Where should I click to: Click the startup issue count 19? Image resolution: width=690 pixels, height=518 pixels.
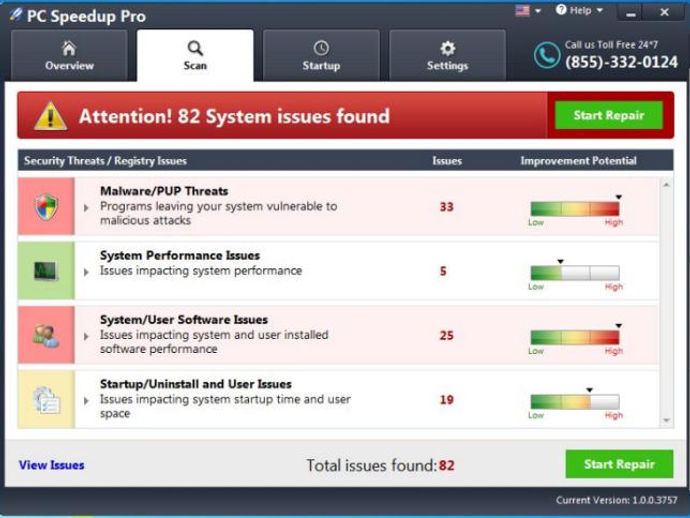click(x=447, y=400)
